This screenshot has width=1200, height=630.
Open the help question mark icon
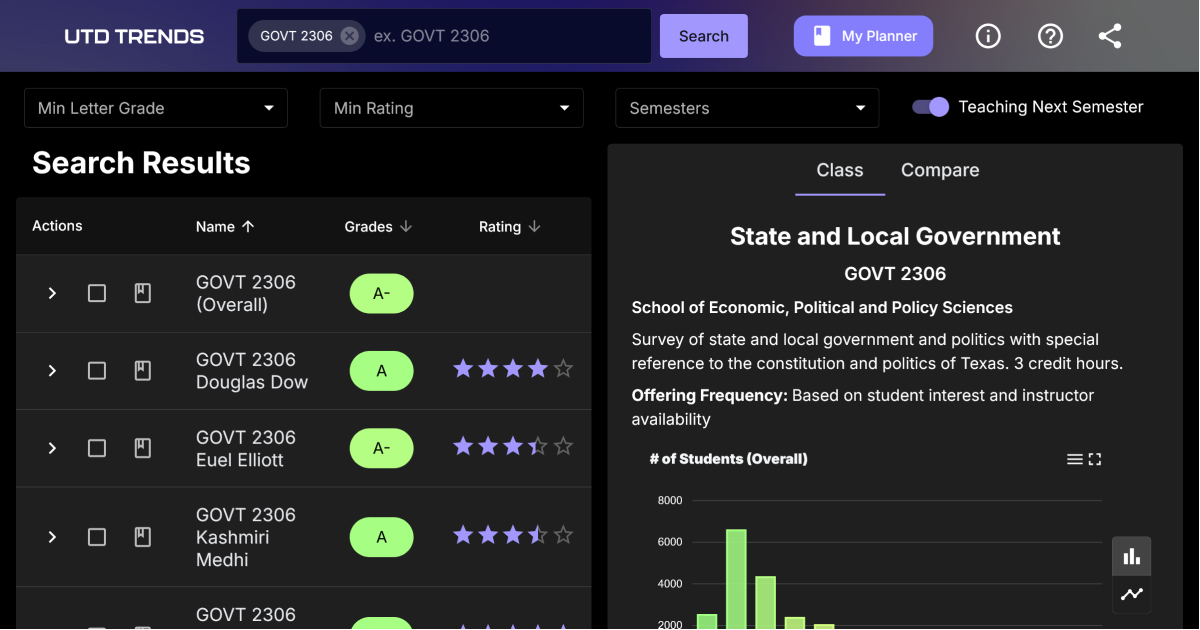click(1049, 36)
